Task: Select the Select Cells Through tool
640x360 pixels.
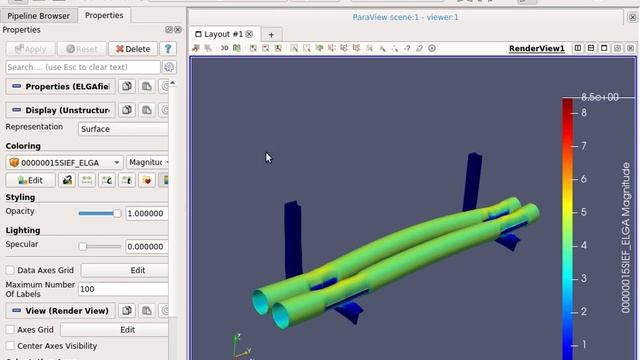Action: click(x=319, y=48)
